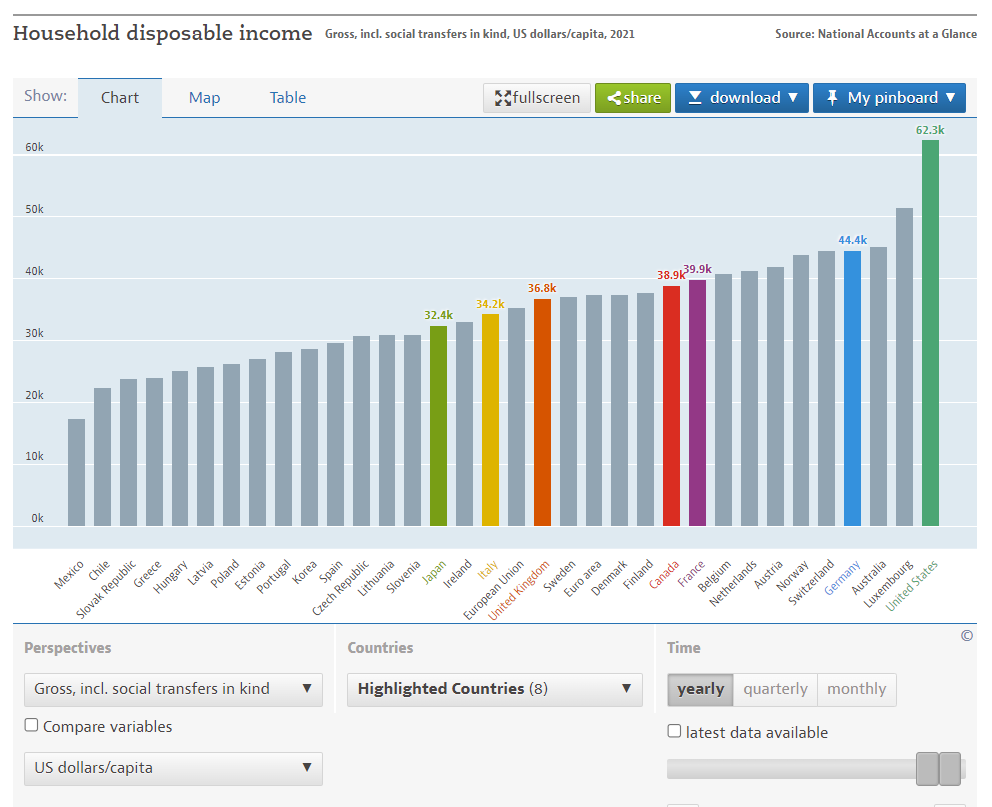Click the Japan axis label
This screenshot has height=807, width=992.
[x=434, y=572]
